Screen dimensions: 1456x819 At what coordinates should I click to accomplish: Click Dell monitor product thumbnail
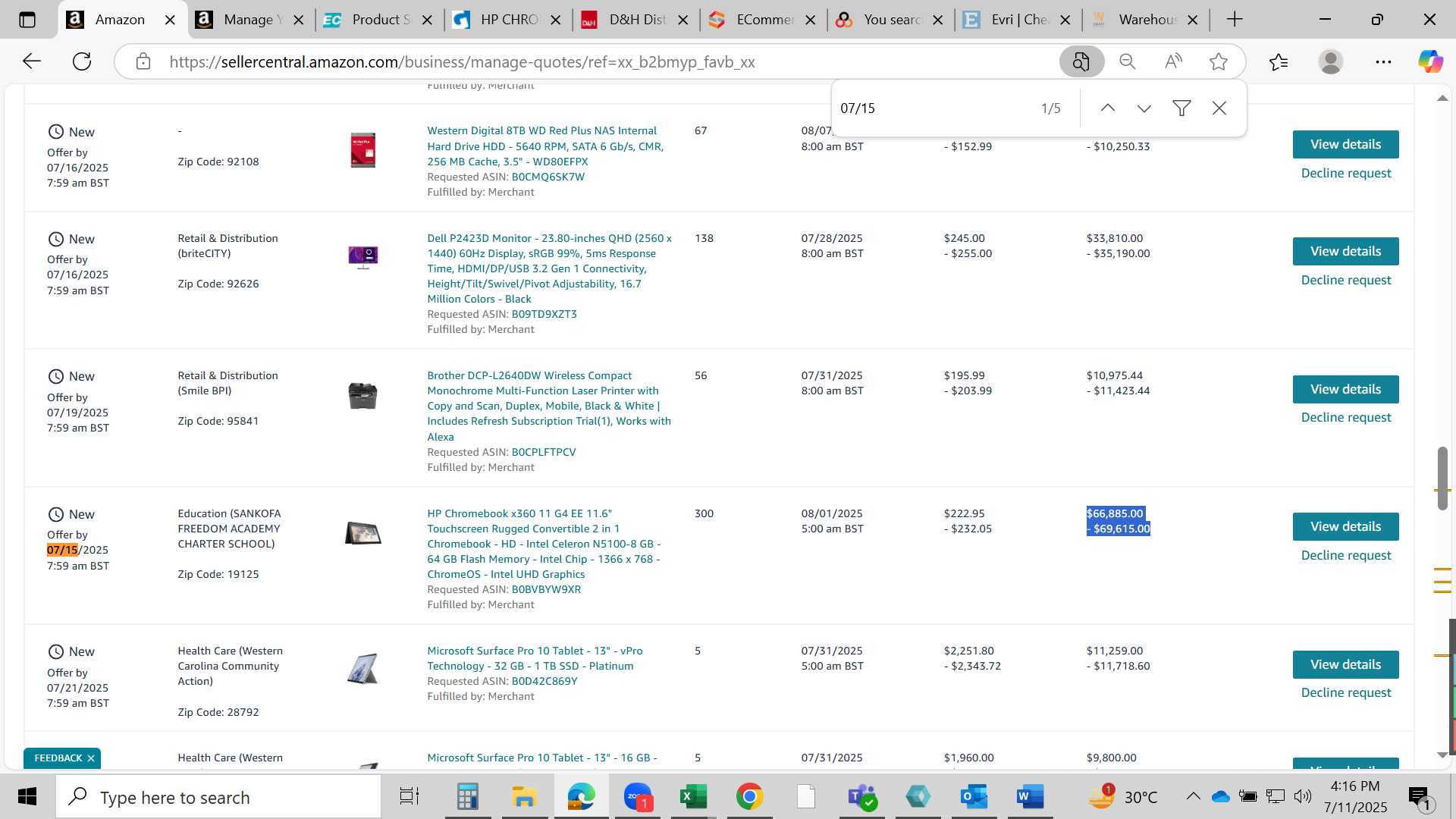(x=362, y=257)
